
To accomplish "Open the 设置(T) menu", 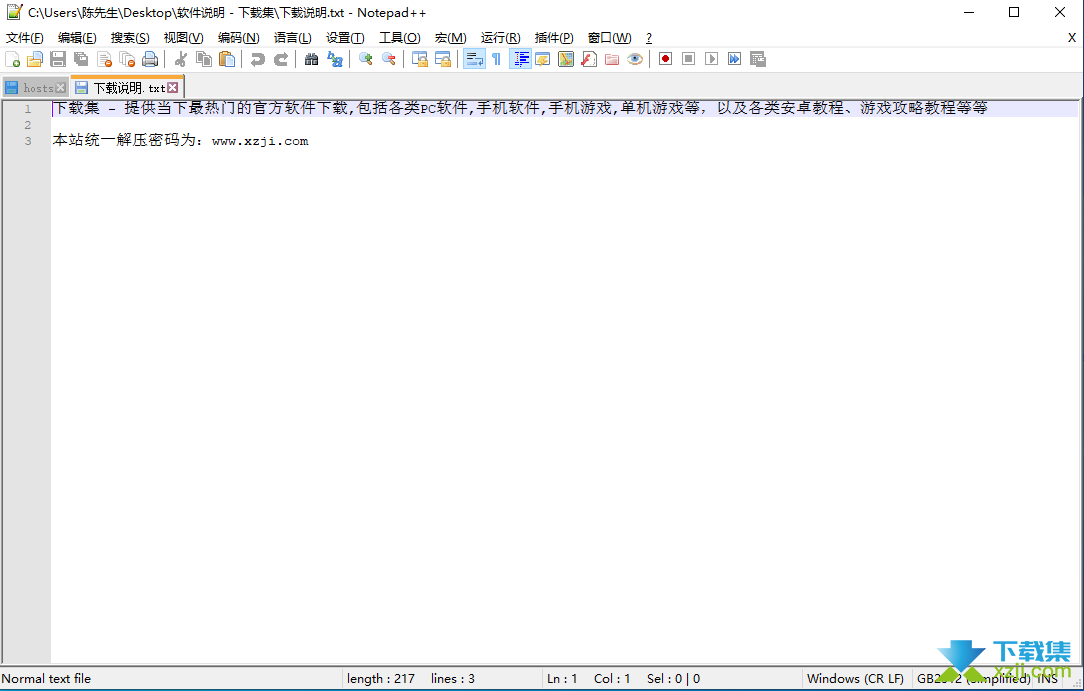I will click(345, 38).
